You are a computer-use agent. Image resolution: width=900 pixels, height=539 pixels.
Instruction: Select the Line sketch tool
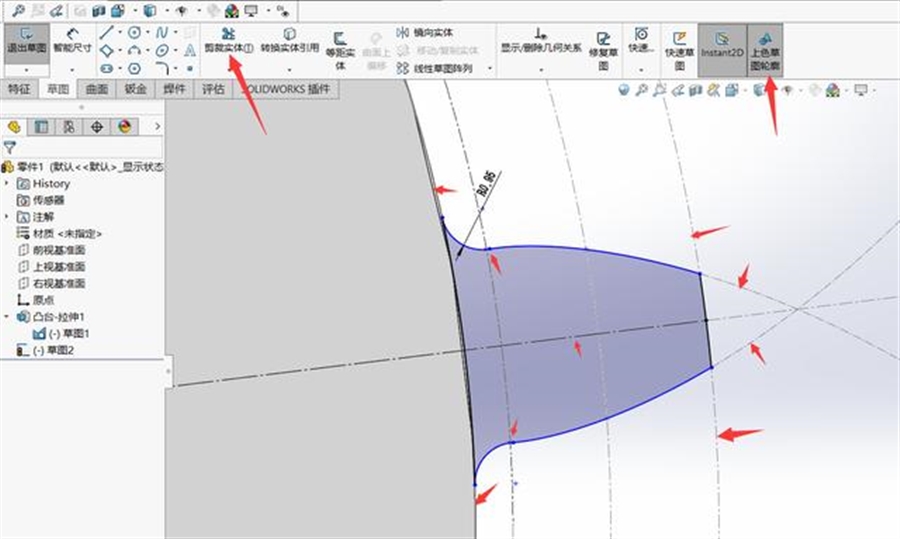coord(106,33)
